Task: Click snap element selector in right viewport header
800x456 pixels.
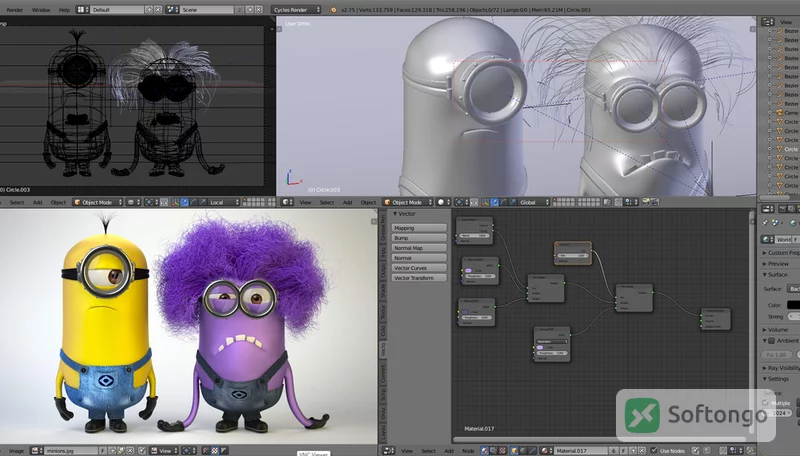Action: pos(631,202)
